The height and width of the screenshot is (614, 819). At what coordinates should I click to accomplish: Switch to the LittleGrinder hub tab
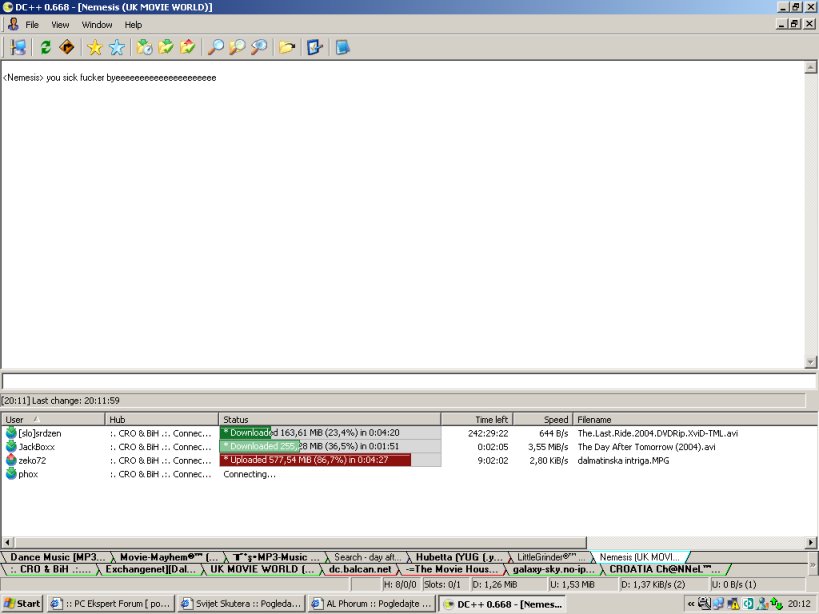pos(547,556)
